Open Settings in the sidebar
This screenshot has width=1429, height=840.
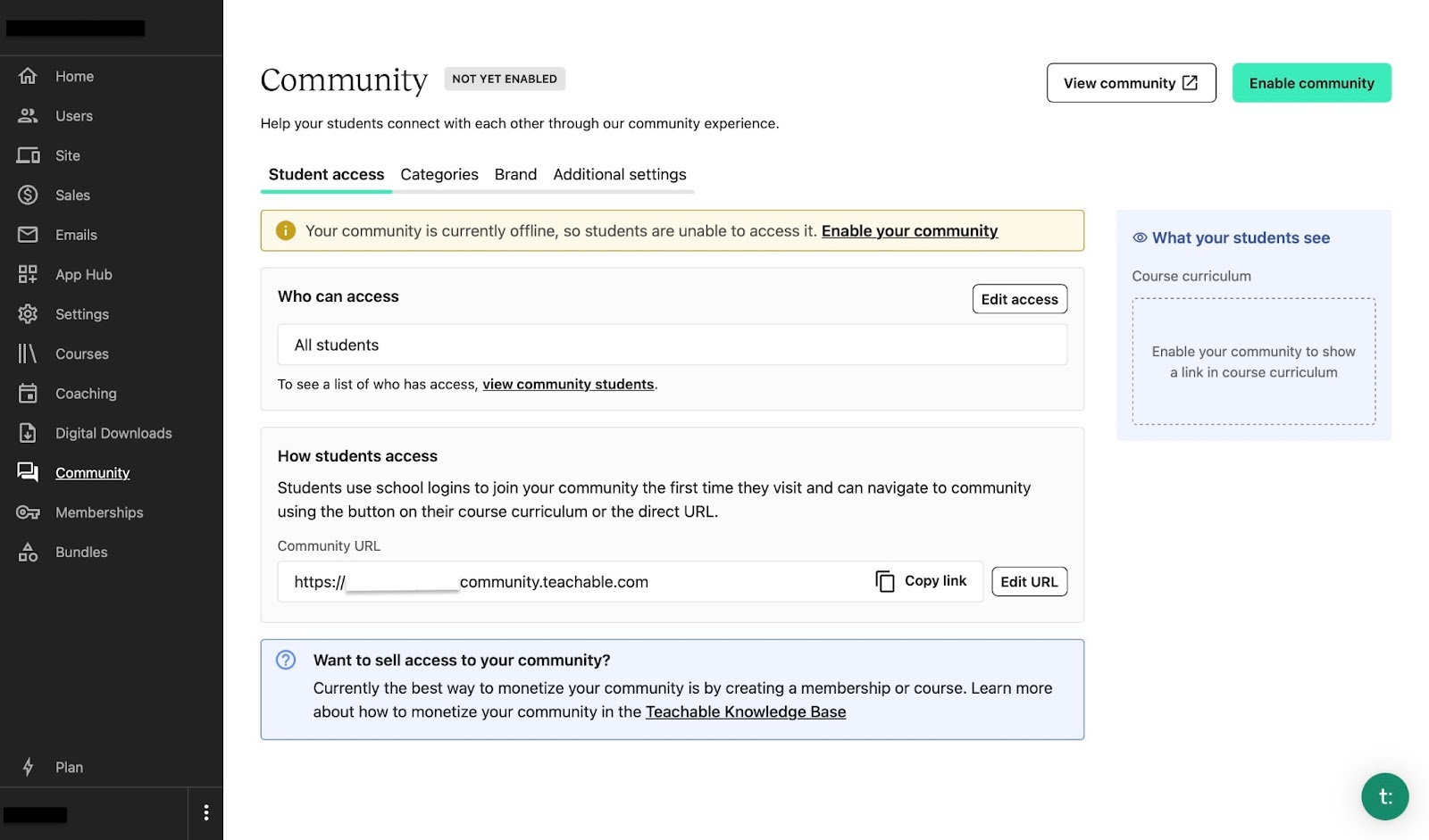click(82, 314)
